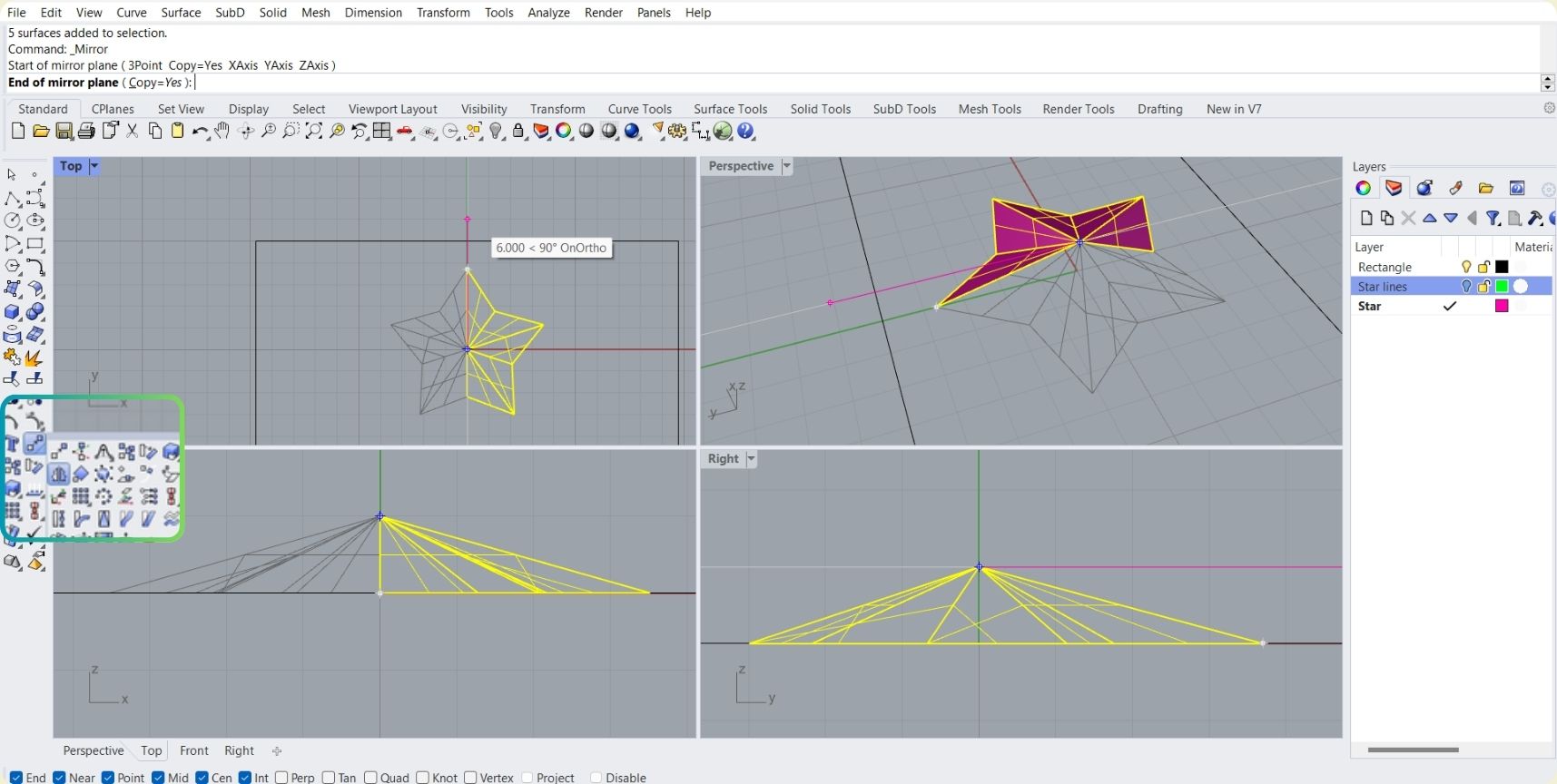Open the Perspective viewport dropdown arrow
This screenshot has height=784, width=1557.
point(787,166)
